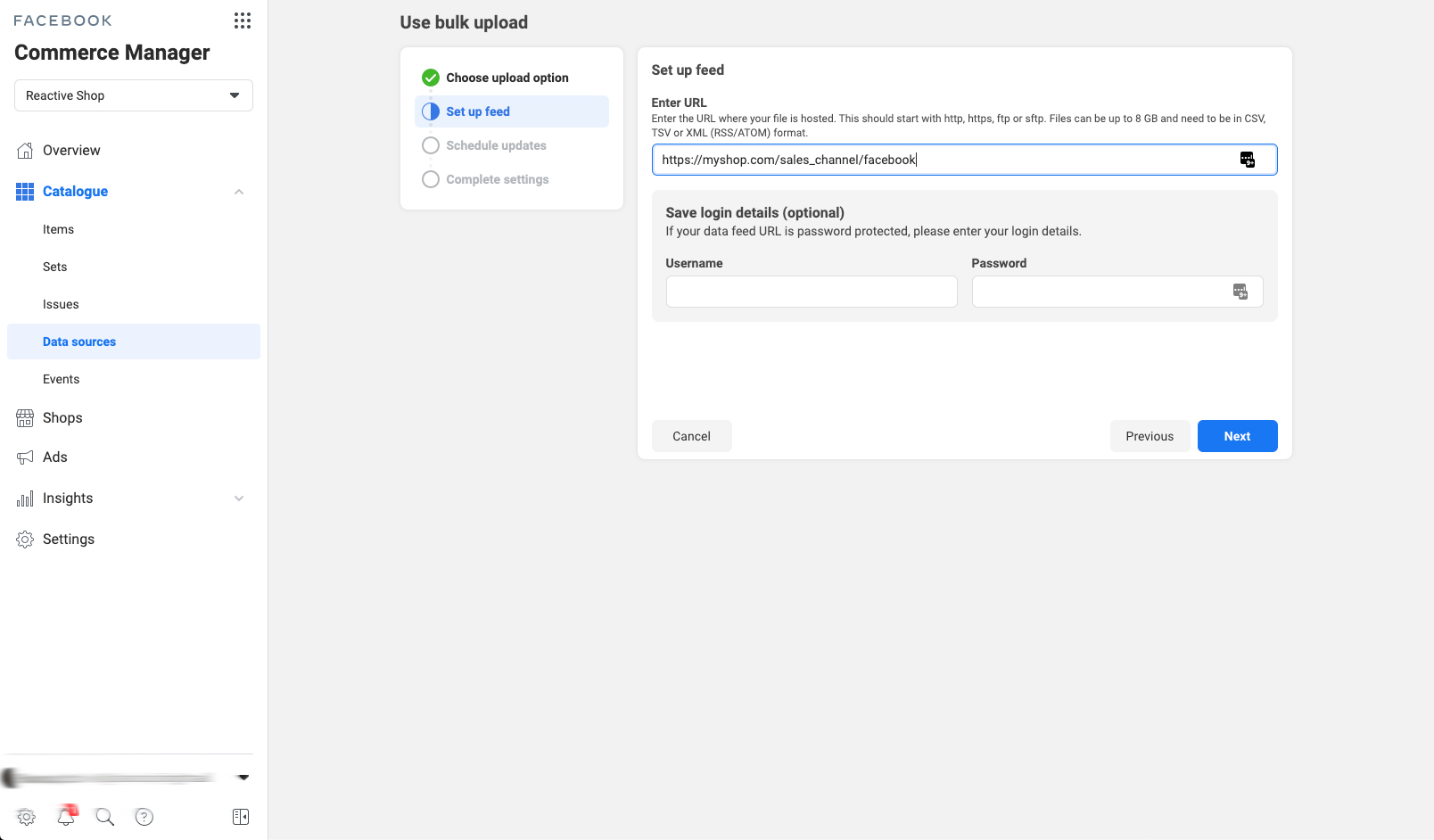Viewport: 1434px width, 840px height.
Task: Click the Cancel button
Action: click(692, 436)
